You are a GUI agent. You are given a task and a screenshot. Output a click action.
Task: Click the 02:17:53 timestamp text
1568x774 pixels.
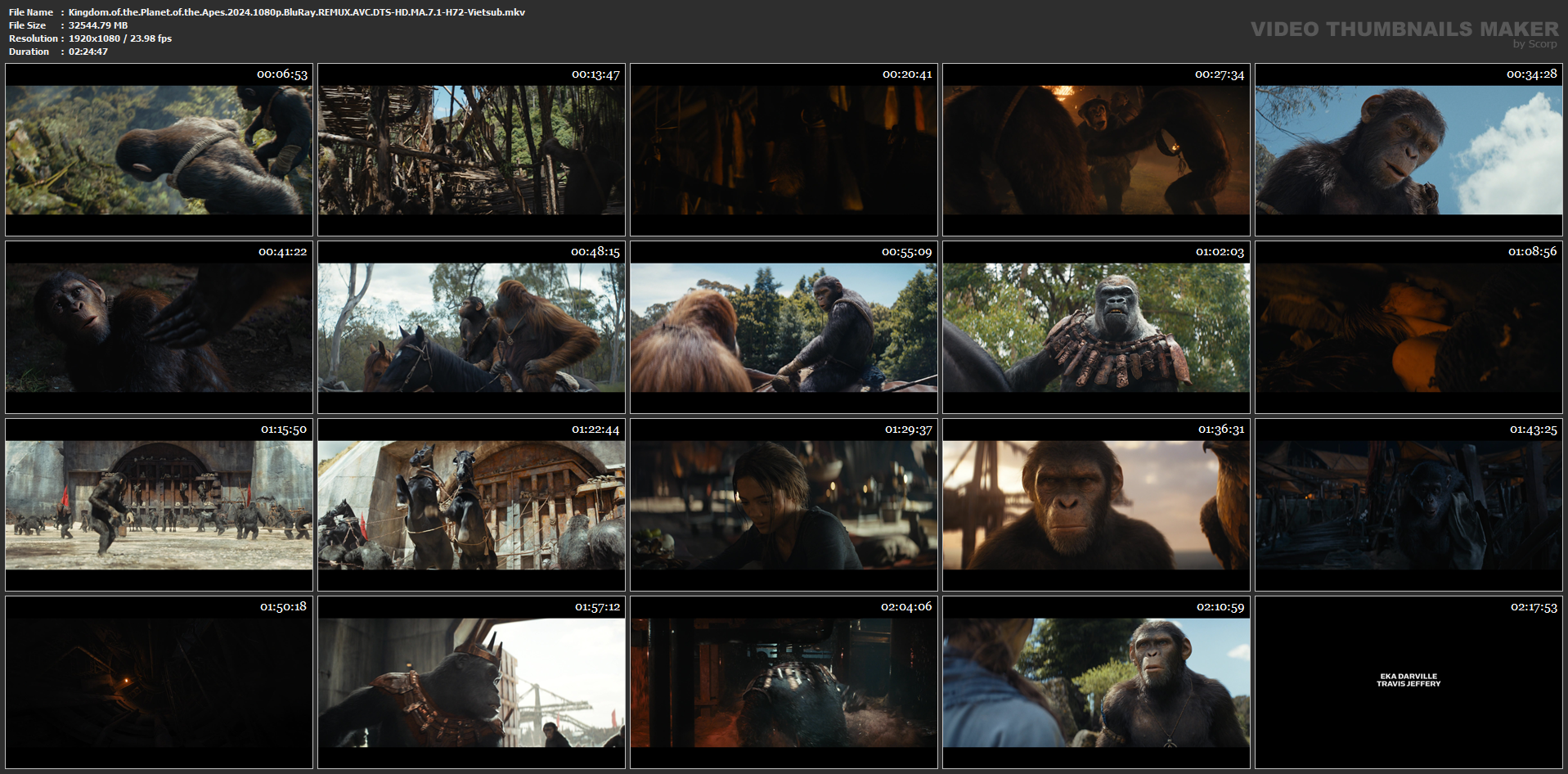pyautogui.click(x=1534, y=607)
